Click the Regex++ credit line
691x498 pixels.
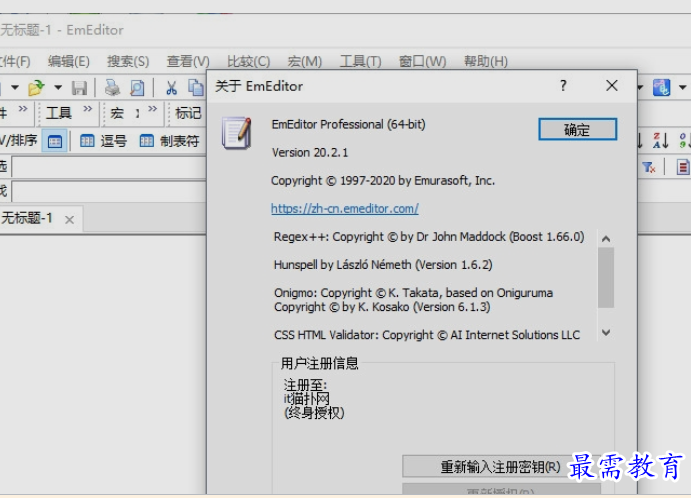tap(429, 237)
